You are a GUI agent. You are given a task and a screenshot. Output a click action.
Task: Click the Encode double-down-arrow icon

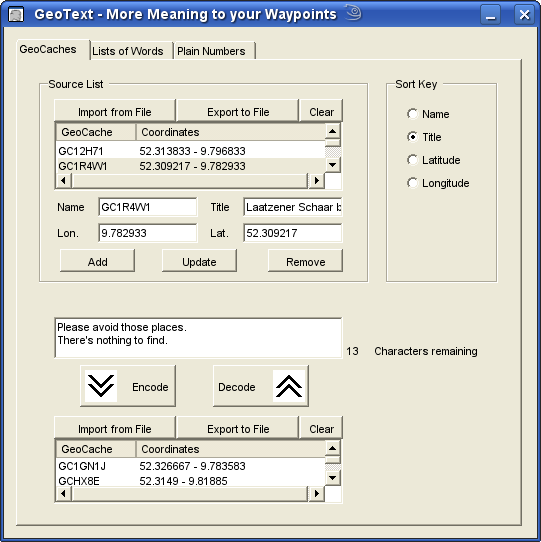click(101, 386)
